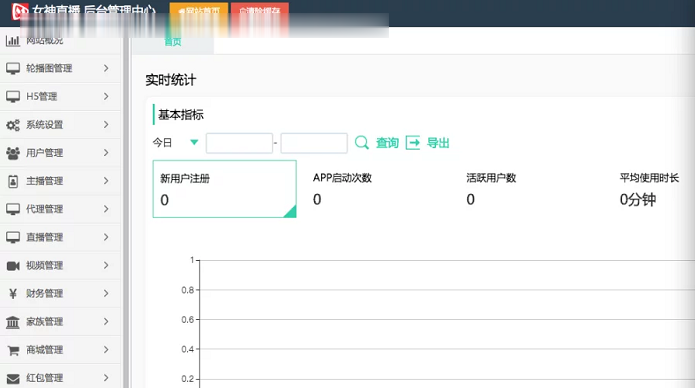Expand 财务管理 menu chevron
Viewport: 695px width, 388px height.
106,293
